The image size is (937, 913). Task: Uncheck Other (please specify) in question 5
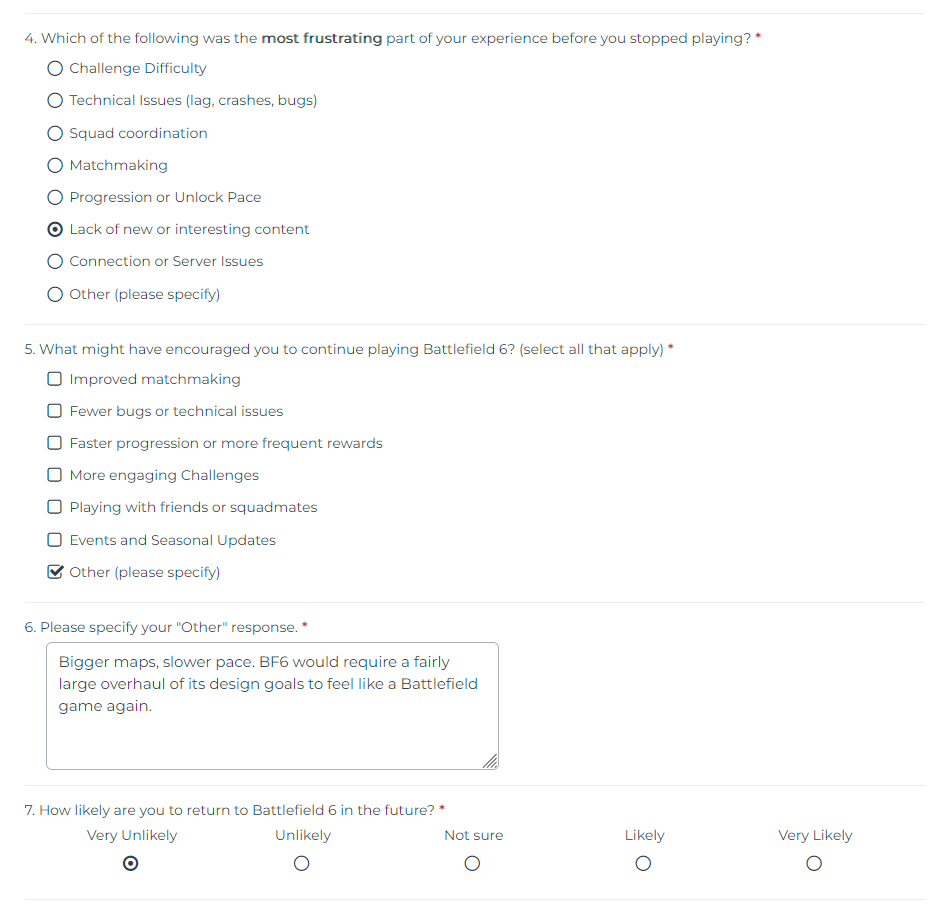point(55,572)
